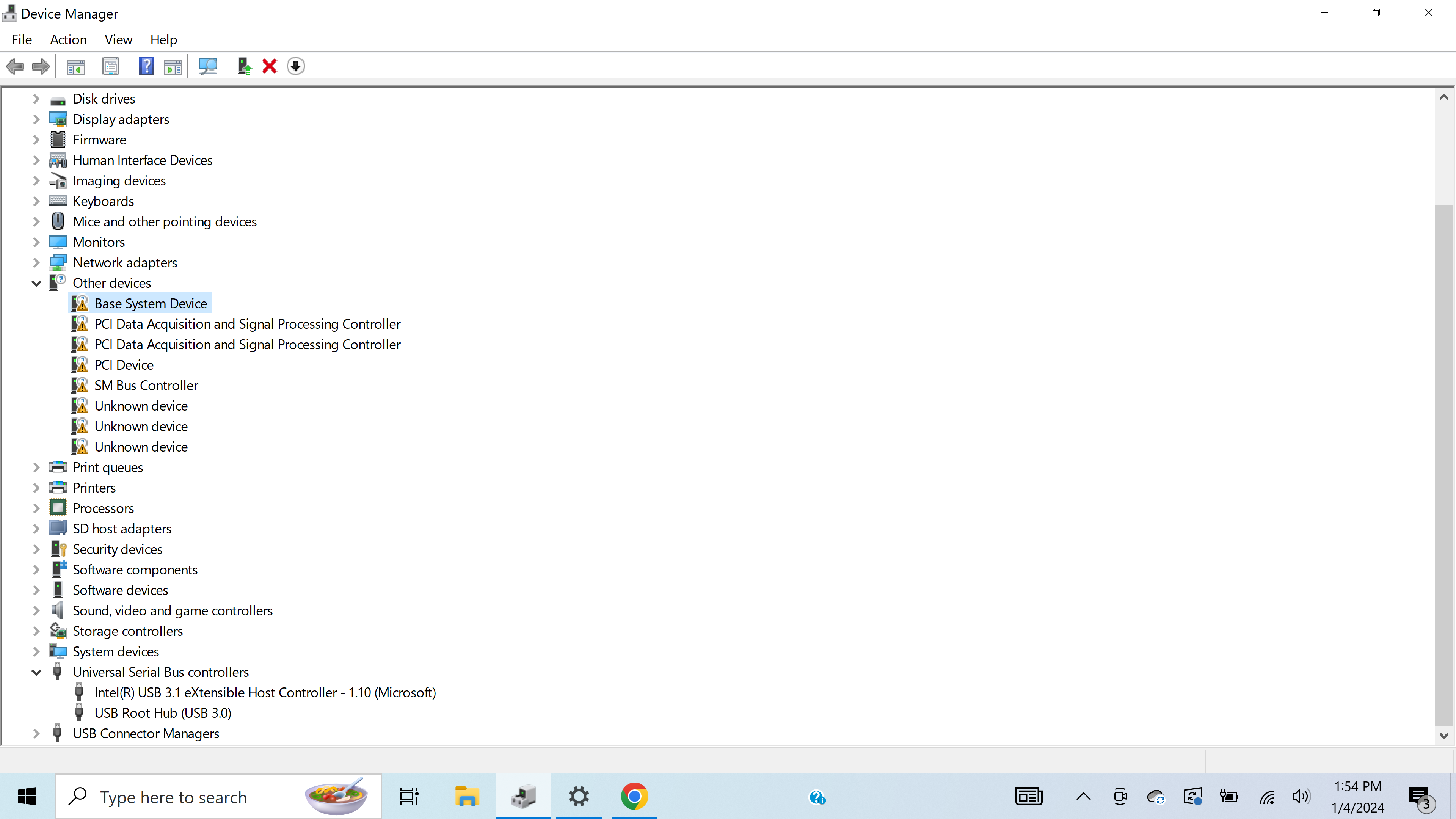Open the View menu
Viewport: 1456px width, 819px height.
(x=118, y=39)
